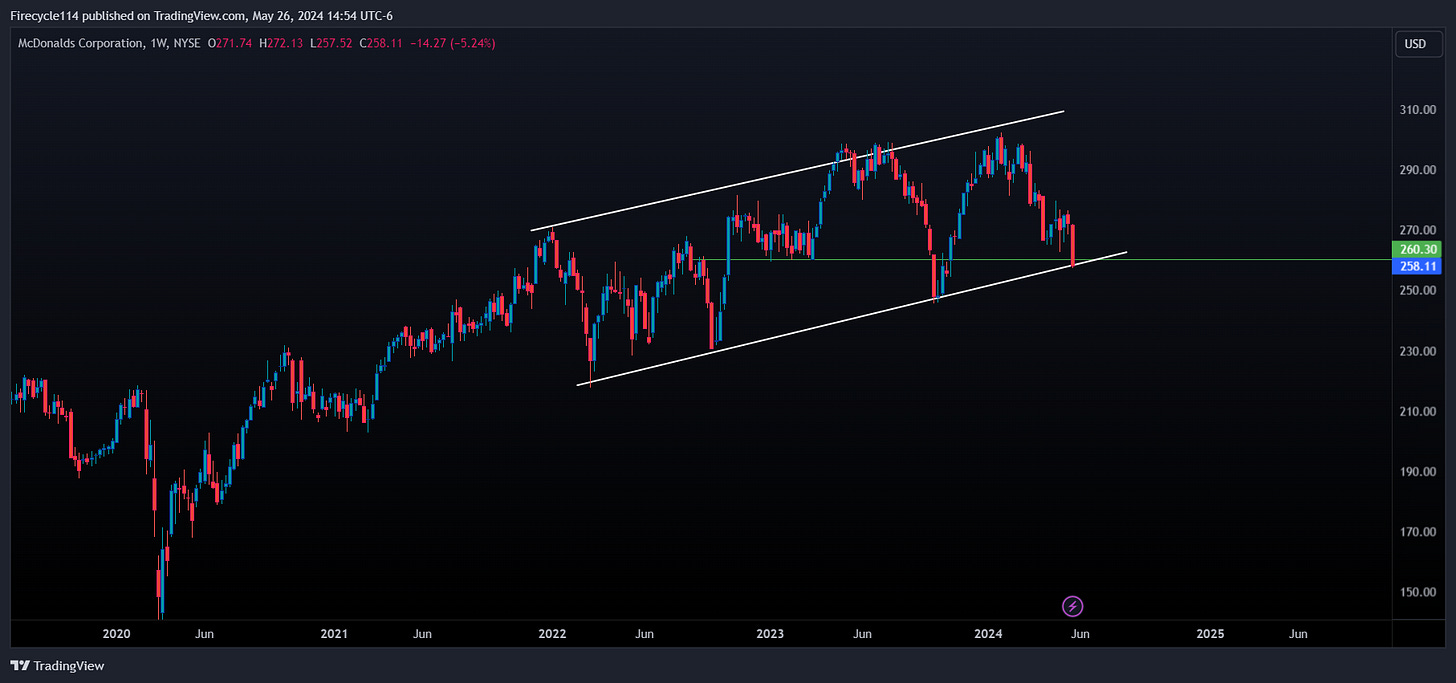Click the 2022 time axis label
The width and height of the screenshot is (1456, 683).
point(552,634)
